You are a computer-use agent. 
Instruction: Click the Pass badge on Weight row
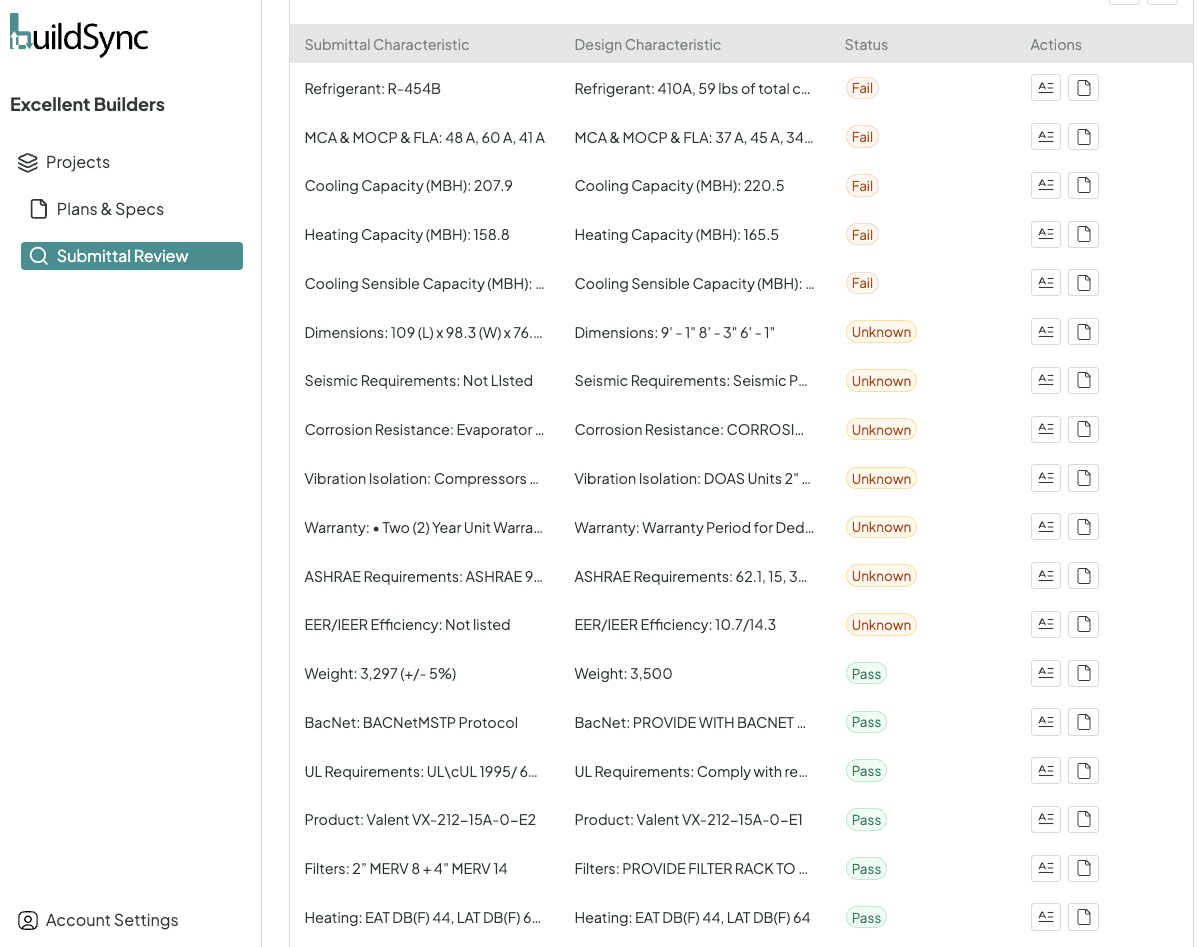click(866, 674)
